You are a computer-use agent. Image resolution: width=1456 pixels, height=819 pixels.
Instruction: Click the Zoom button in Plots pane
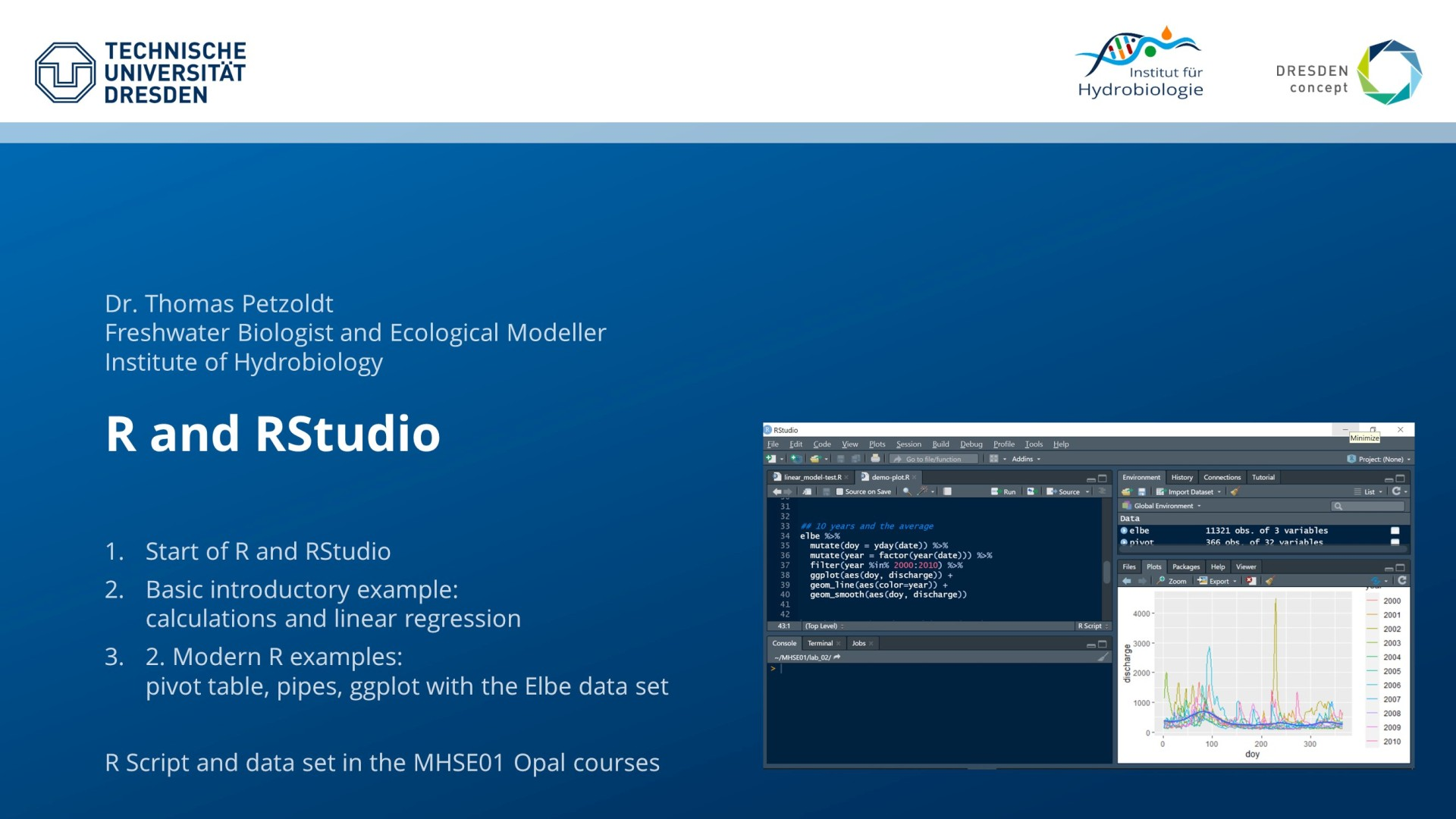1172,582
